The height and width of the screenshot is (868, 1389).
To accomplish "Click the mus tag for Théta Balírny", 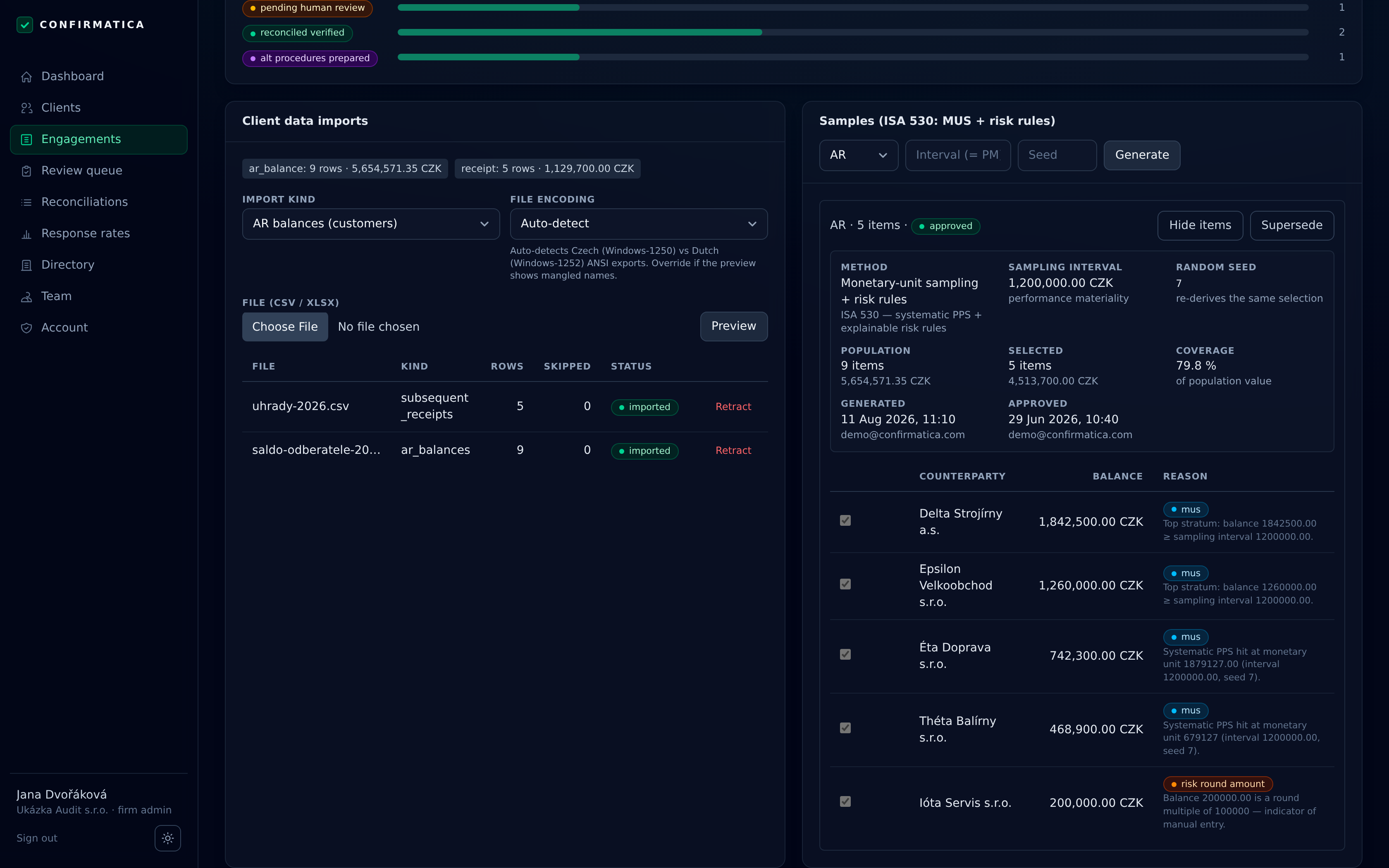I will pos(1186,711).
